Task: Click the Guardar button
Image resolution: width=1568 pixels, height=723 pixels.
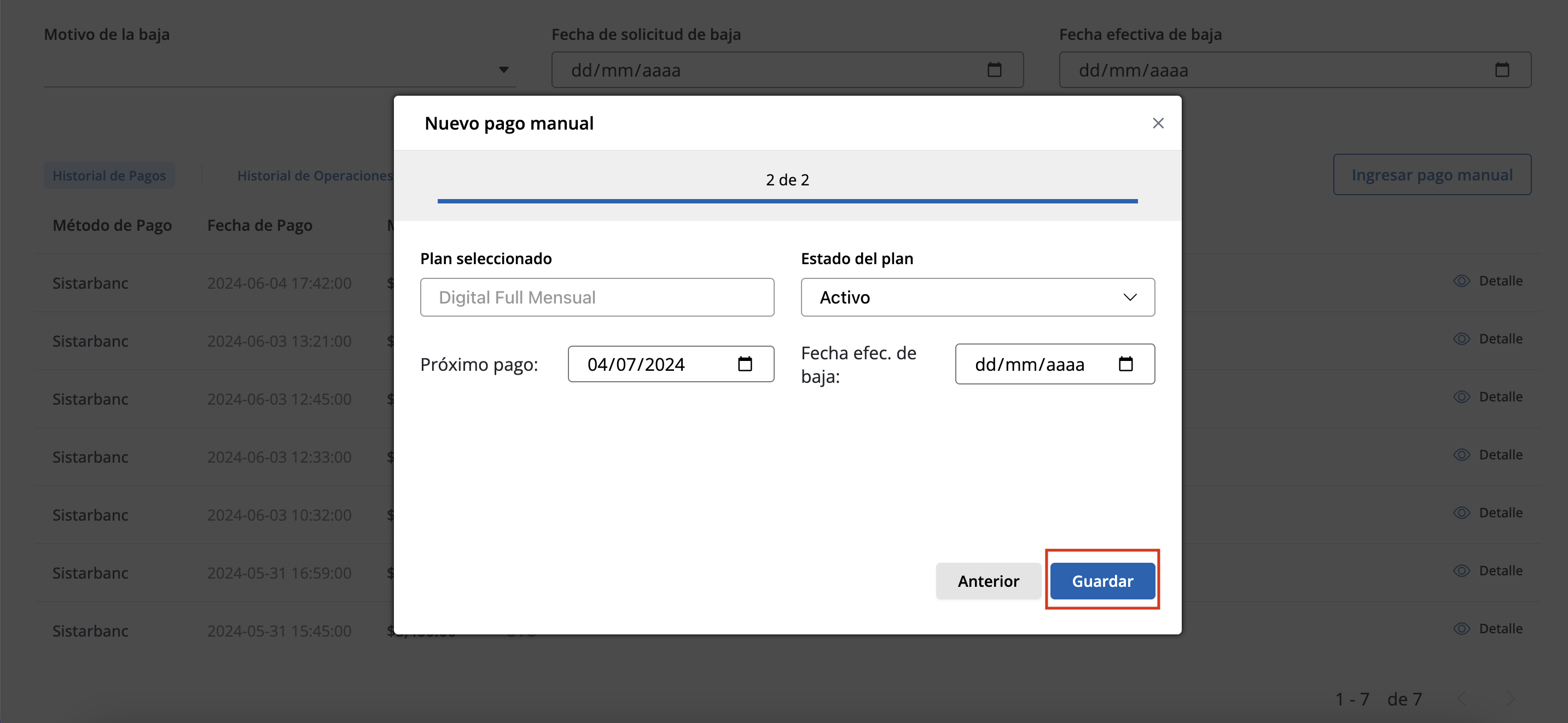Action: coord(1102,581)
